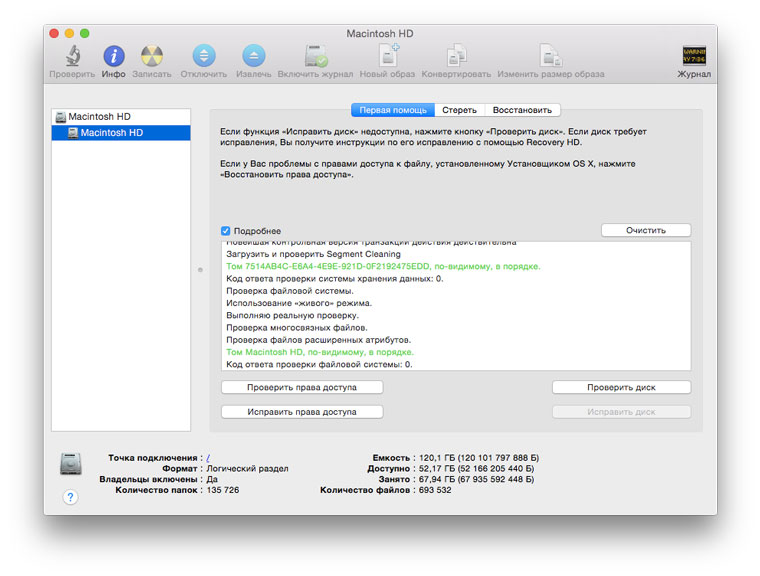The width and height of the screenshot is (760, 576).
Task: Toggle the Подробнее checkbox
Action: coord(226,231)
